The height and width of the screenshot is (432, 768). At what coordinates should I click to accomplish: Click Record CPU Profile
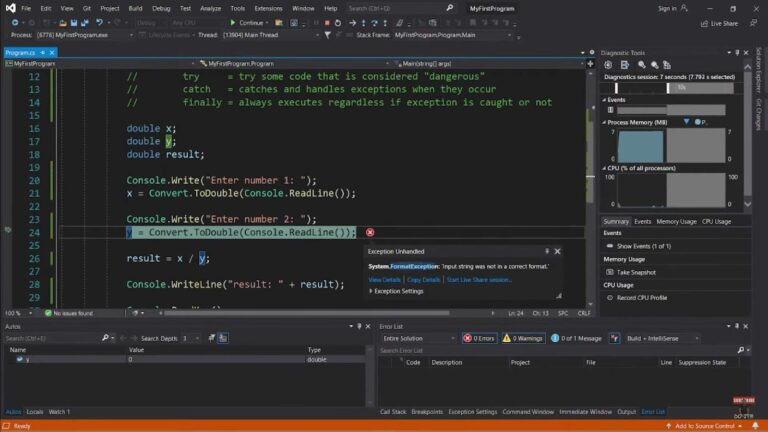tap(642, 297)
